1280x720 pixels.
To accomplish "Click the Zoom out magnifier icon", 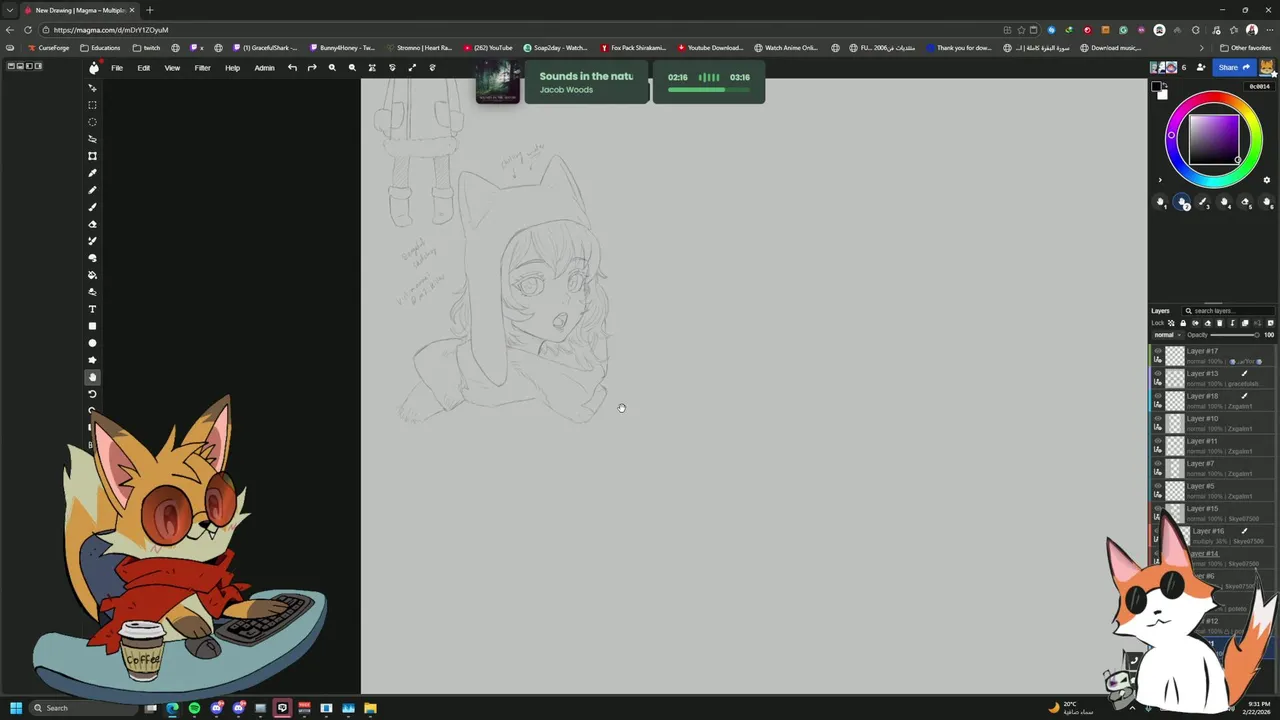I will pos(352,68).
